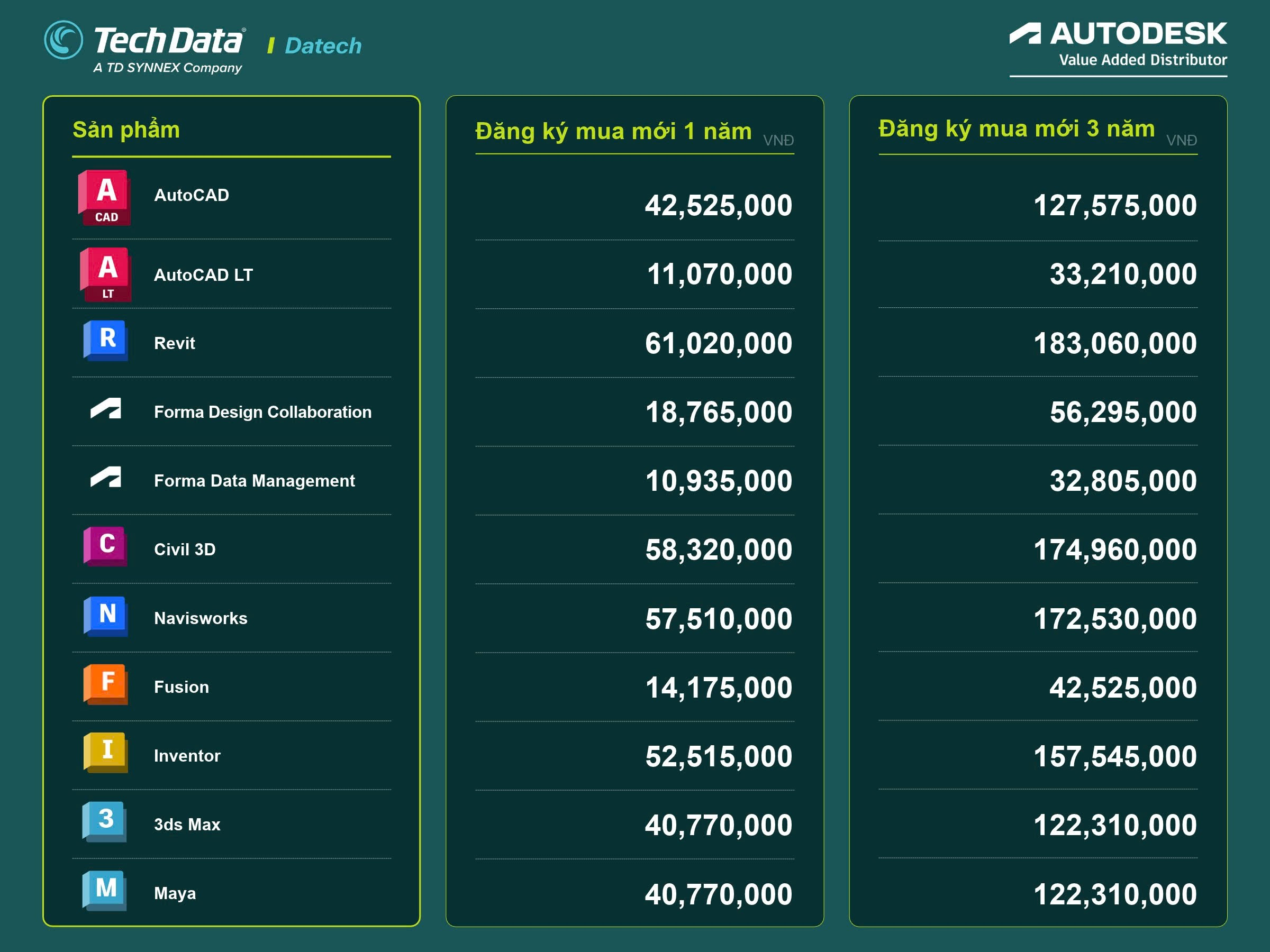Select the Fusion product name
The height and width of the screenshot is (952, 1270).
point(182,688)
